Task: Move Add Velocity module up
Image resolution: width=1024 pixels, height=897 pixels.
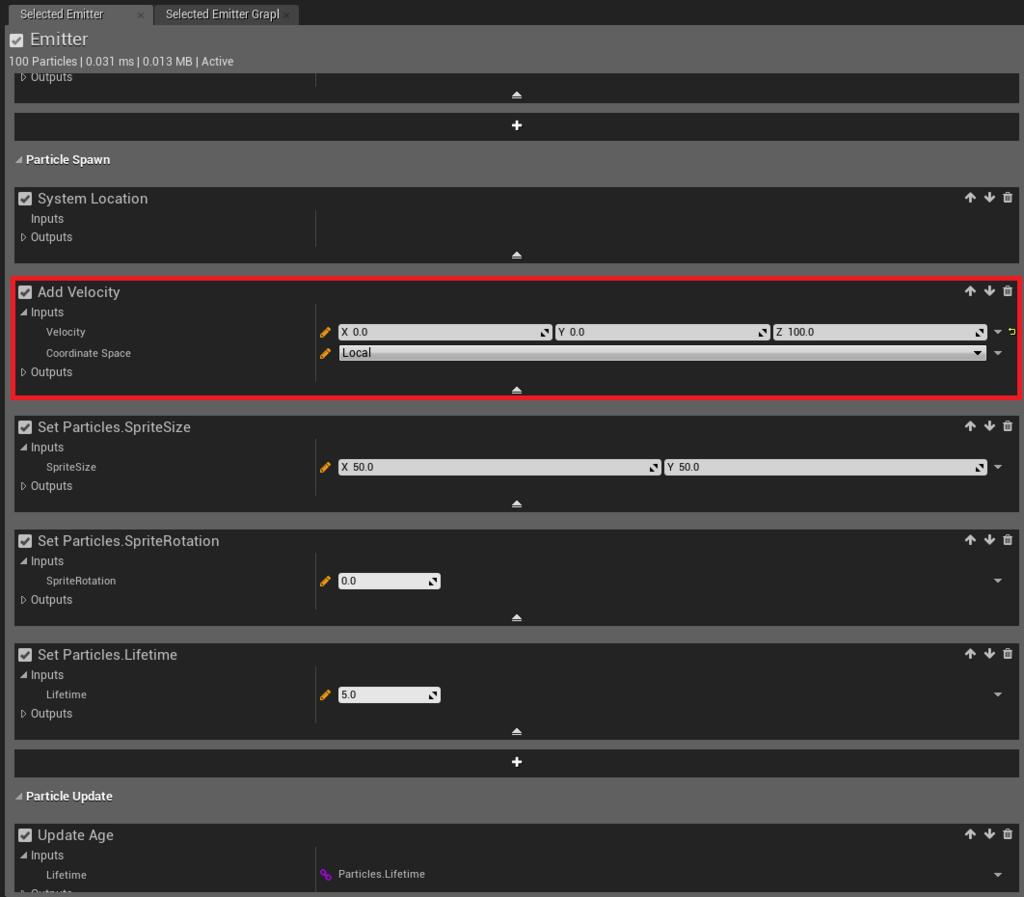Action: [x=970, y=291]
